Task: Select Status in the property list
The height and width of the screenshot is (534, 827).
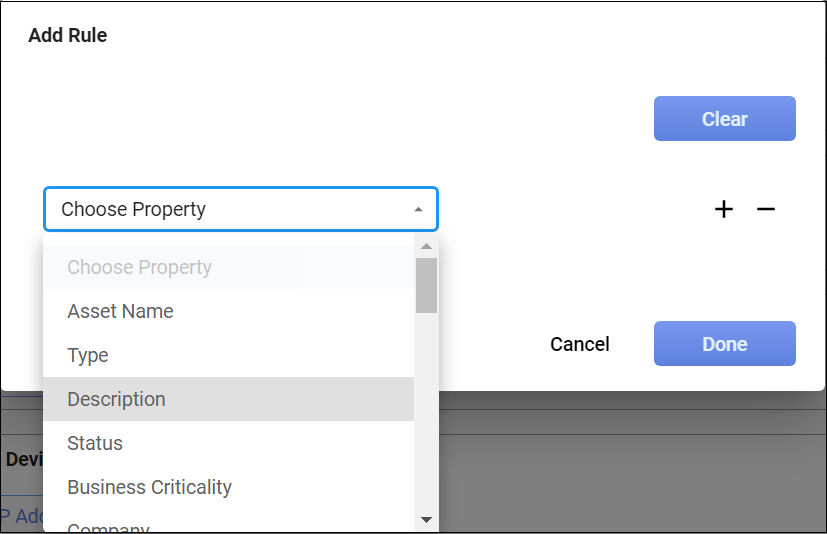Action: coord(95,443)
